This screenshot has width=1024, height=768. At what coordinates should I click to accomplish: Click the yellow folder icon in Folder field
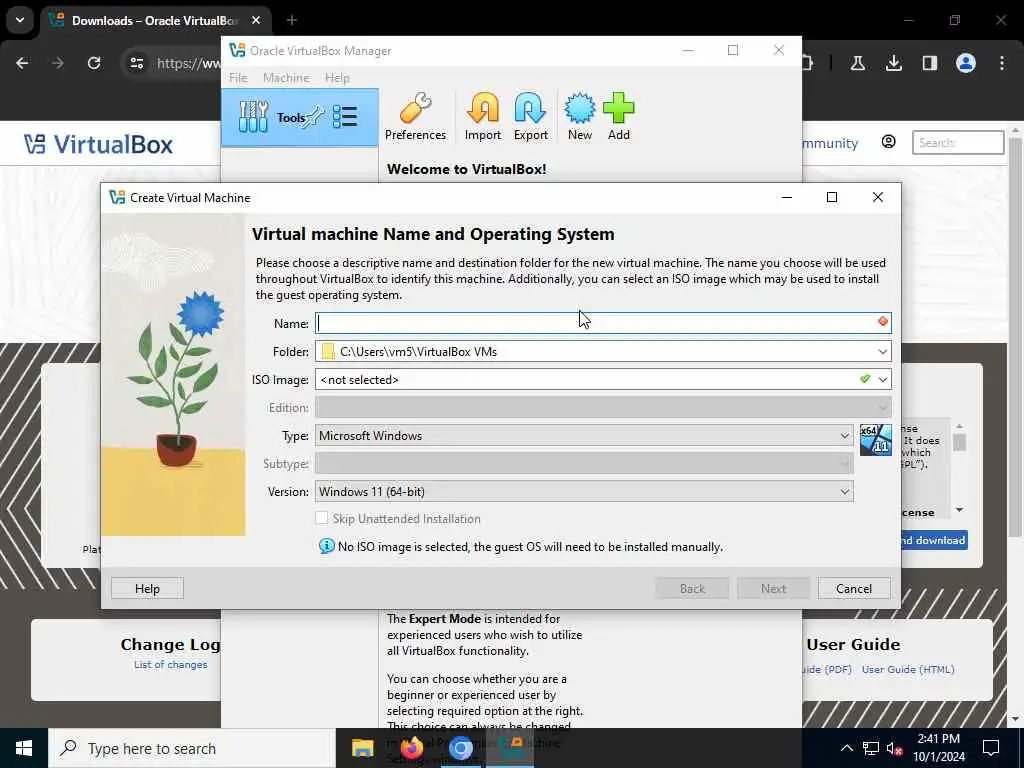(328, 351)
